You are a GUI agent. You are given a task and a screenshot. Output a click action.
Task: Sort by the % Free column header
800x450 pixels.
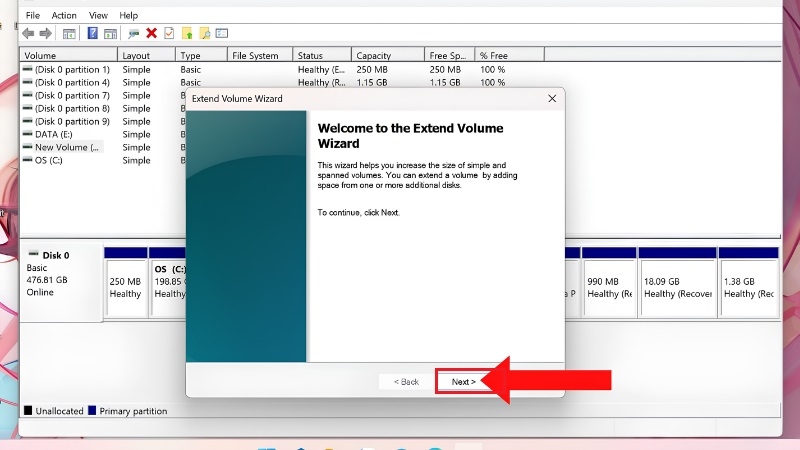[x=509, y=55]
